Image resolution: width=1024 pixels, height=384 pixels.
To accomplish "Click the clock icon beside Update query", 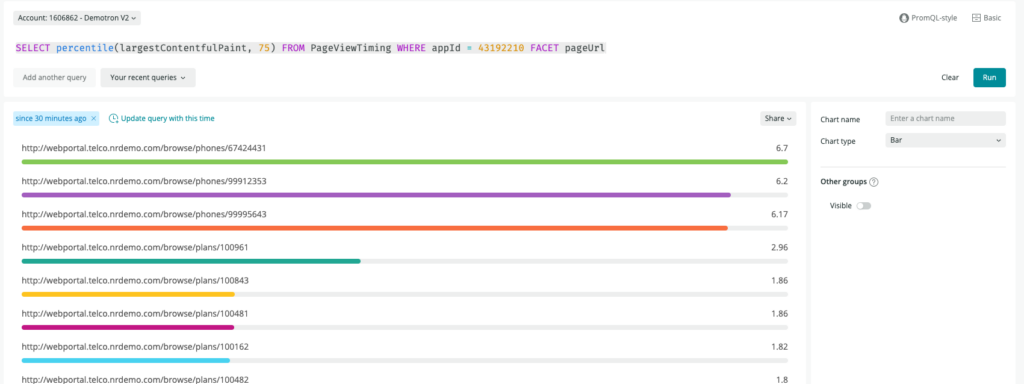I will tap(114, 118).
